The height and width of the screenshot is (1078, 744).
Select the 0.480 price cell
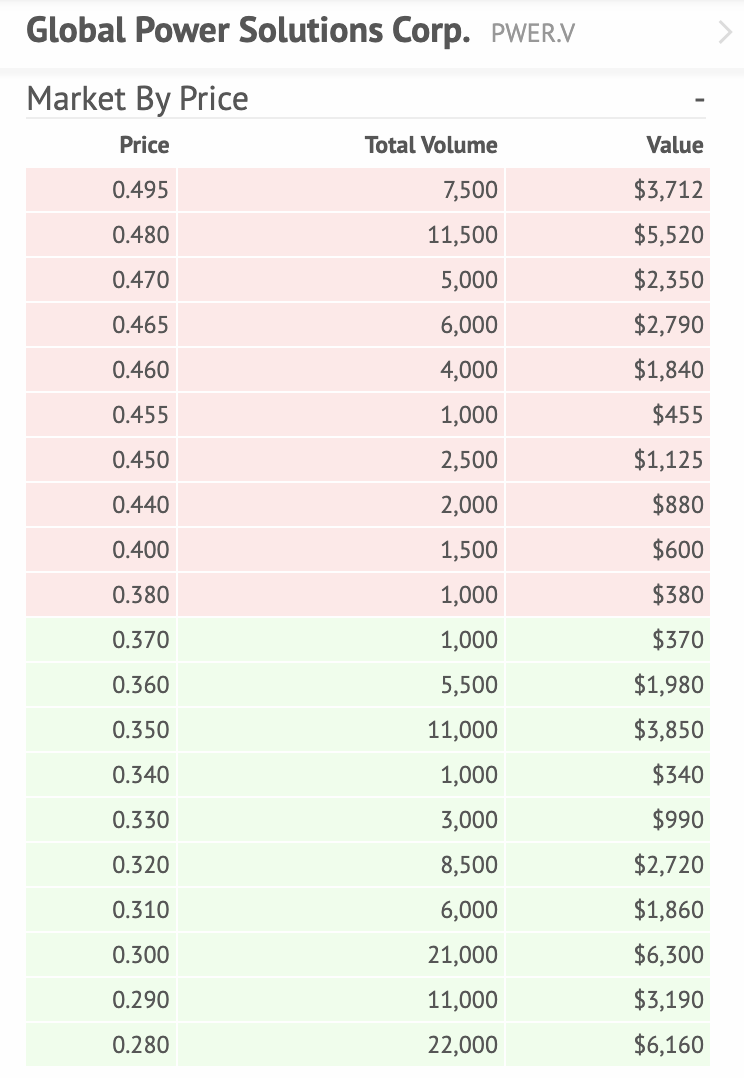click(x=141, y=235)
